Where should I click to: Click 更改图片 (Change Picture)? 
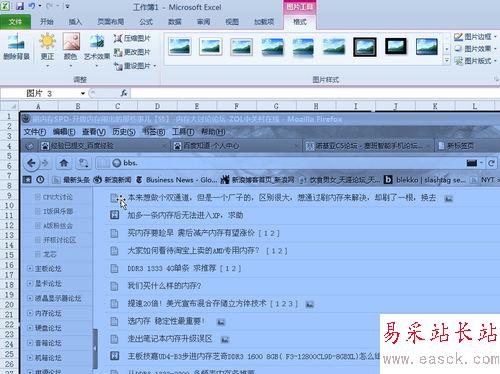(x=132, y=52)
